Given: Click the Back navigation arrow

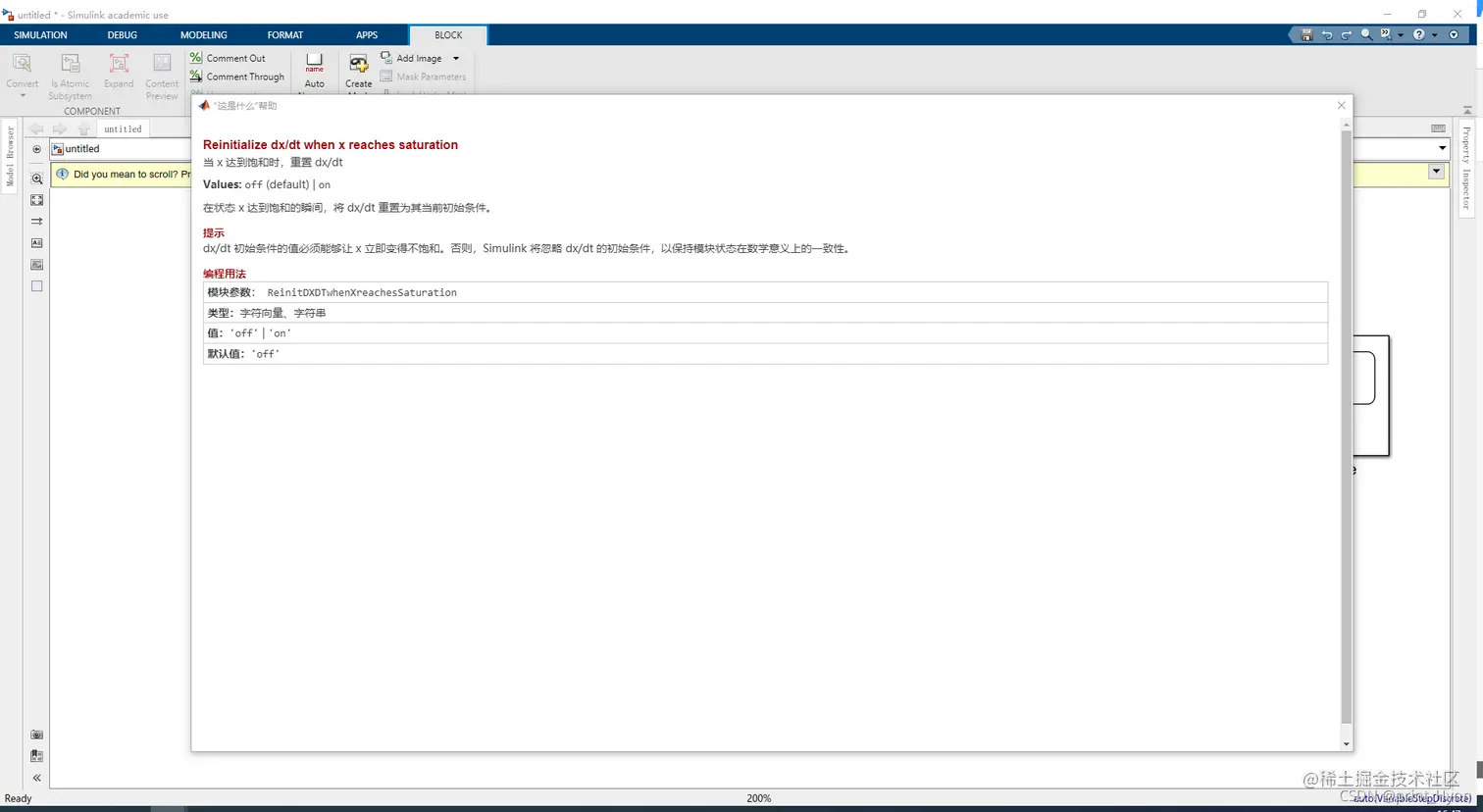Looking at the screenshot, I should 36,128.
